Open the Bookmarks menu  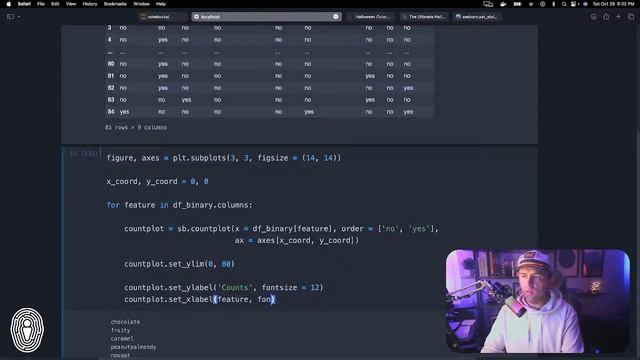click(x=115, y=4)
